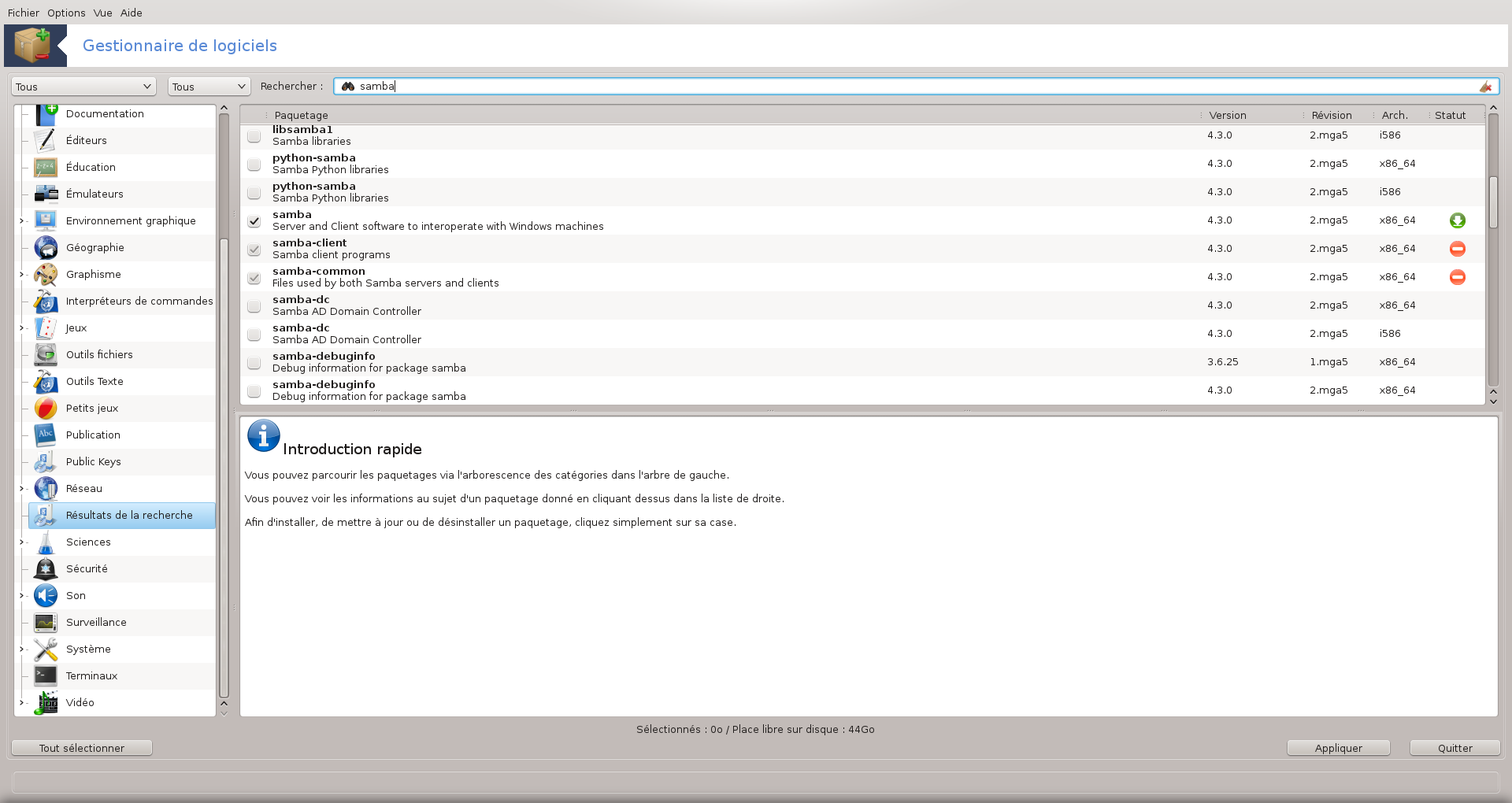The image size is (1512, 803).
Task: Check the libsamba1 i586 package checkbox
Action: click(x=254, y=136)
